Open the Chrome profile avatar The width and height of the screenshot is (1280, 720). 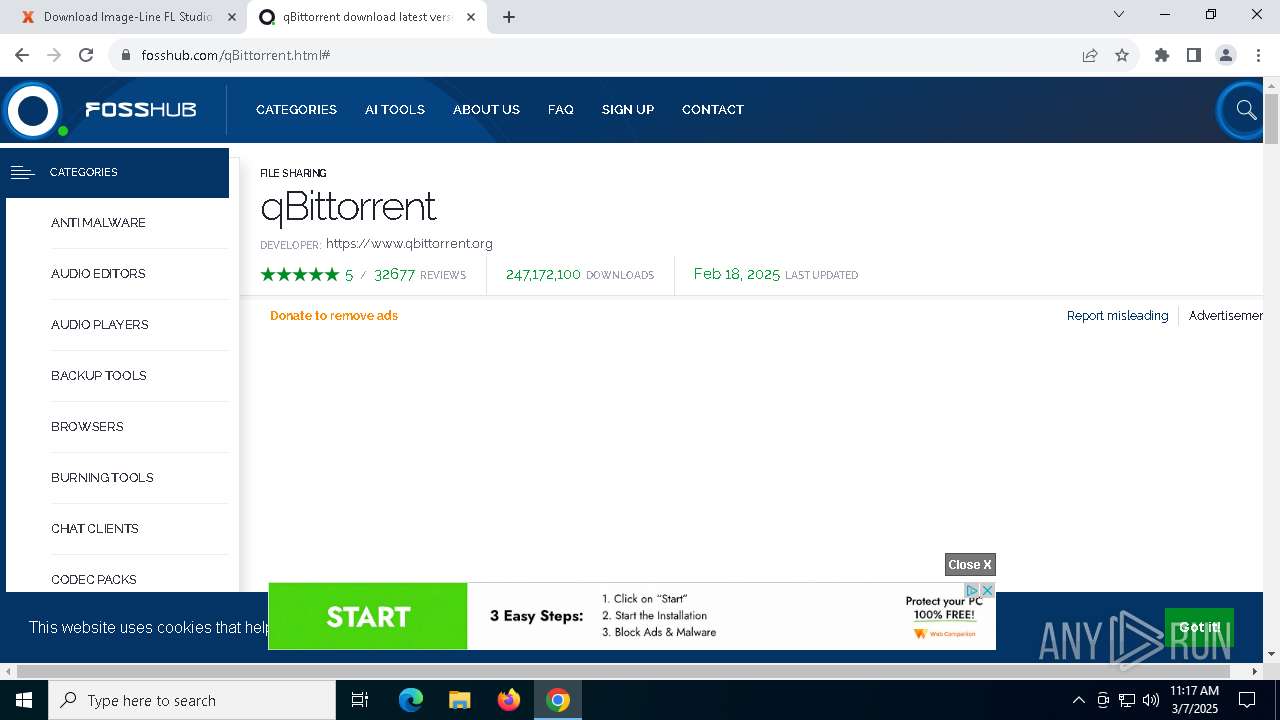(1226, 55)
